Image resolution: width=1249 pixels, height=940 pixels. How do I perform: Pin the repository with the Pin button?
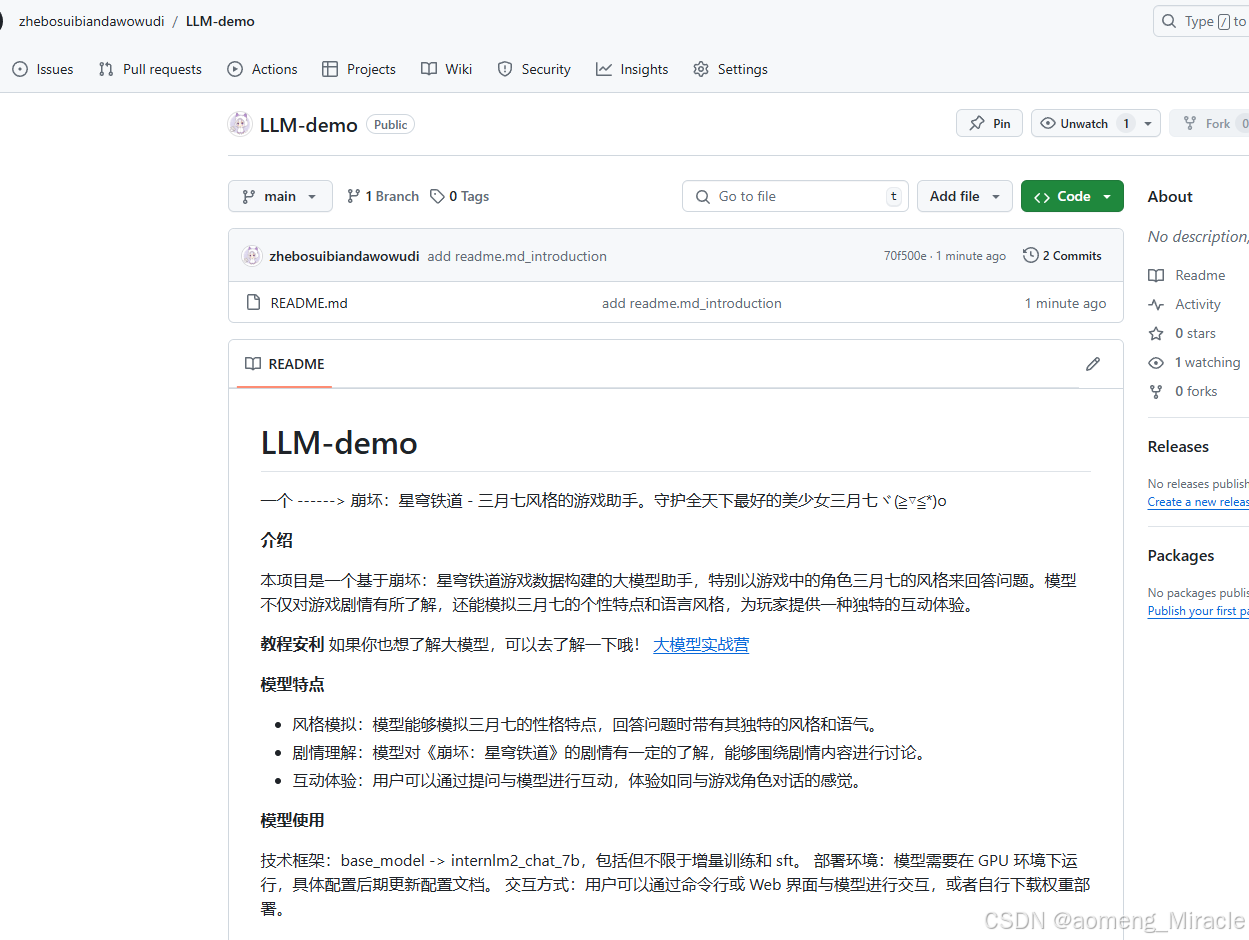point(989,123)
